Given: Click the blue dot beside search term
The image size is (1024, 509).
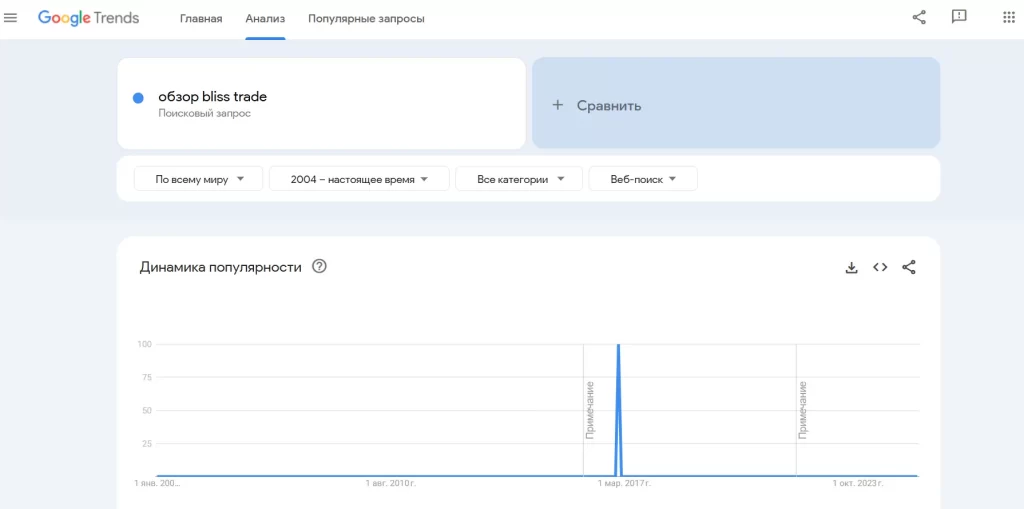Looking at the screenshot, I should click(138, 98).
